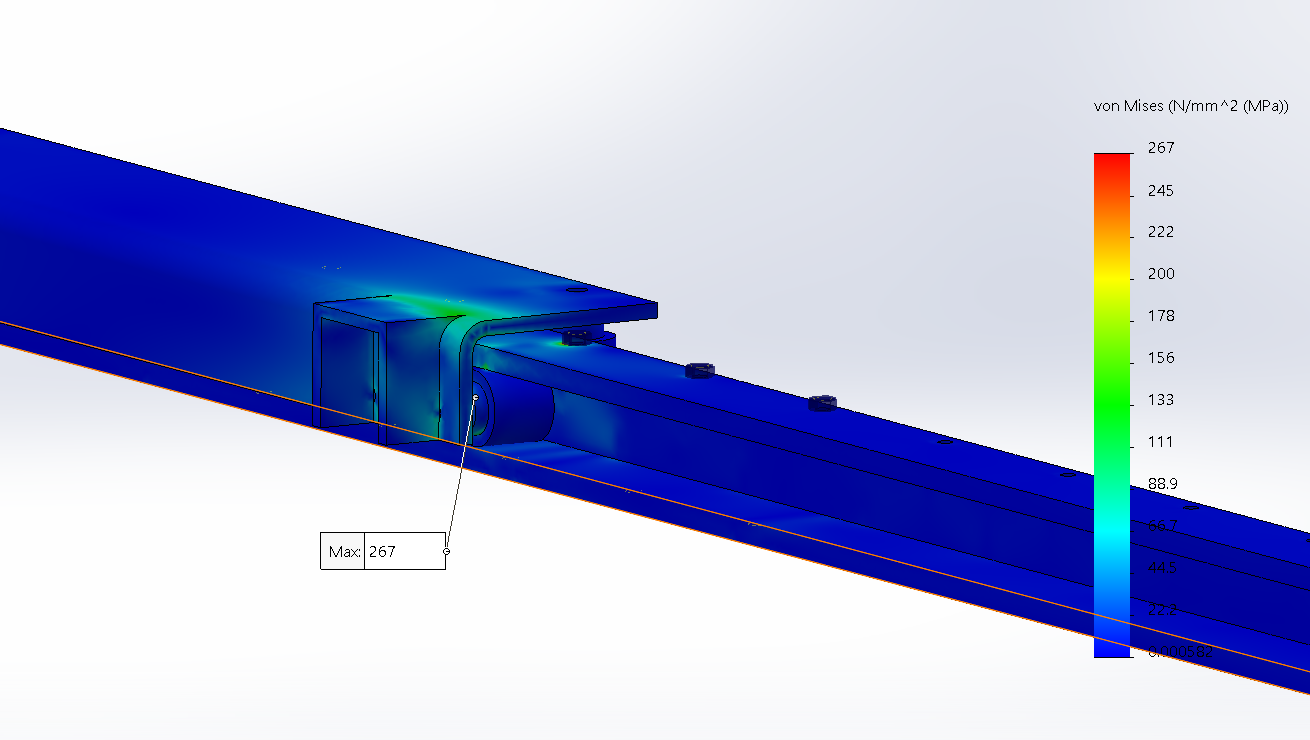Select the red top of the legend color bar
1310x740 pixels.
1112,162
